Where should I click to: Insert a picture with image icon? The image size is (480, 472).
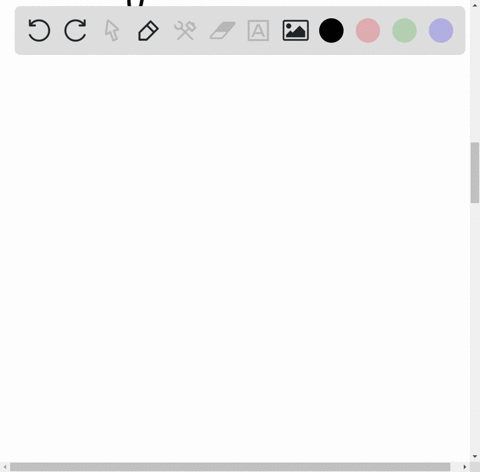295,31
